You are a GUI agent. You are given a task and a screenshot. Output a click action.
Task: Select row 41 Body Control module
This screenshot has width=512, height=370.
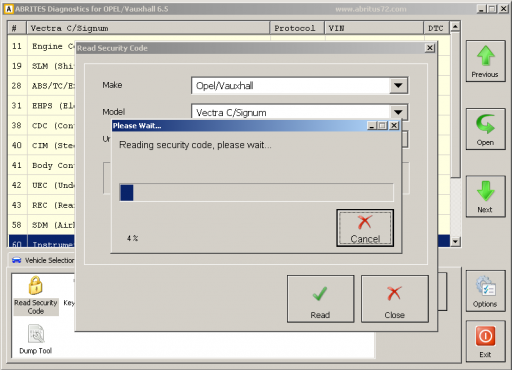click(42, 165)
